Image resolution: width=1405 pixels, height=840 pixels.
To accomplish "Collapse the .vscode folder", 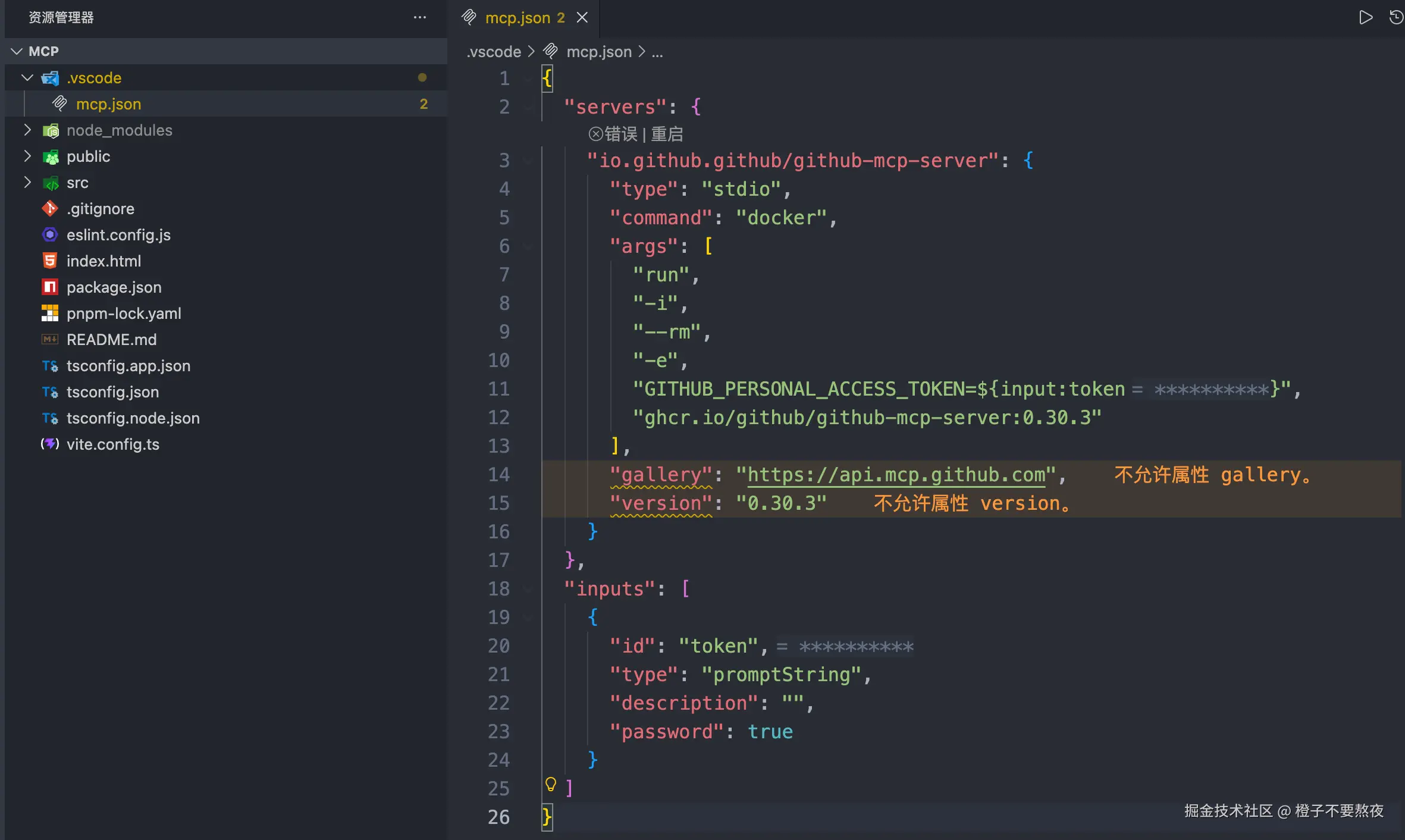I will tap(27, 78).
